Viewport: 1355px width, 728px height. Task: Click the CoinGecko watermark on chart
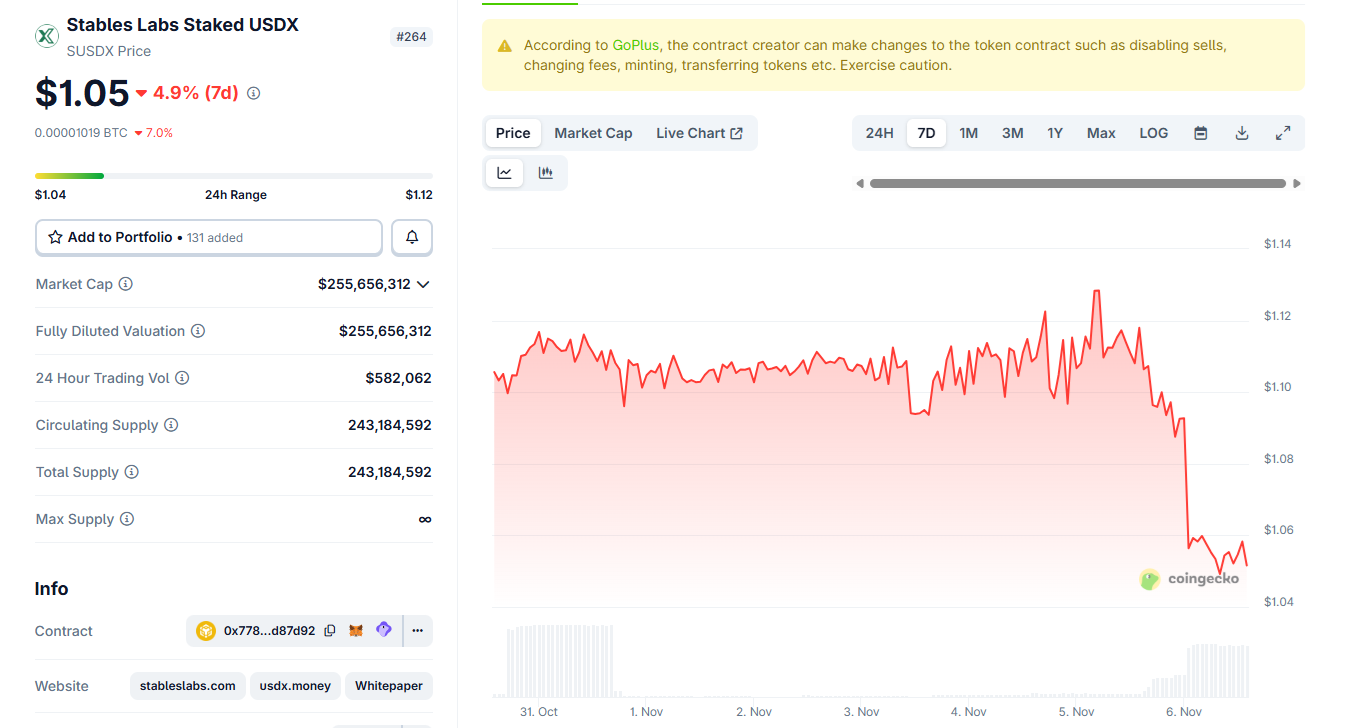pos(1190,578)
